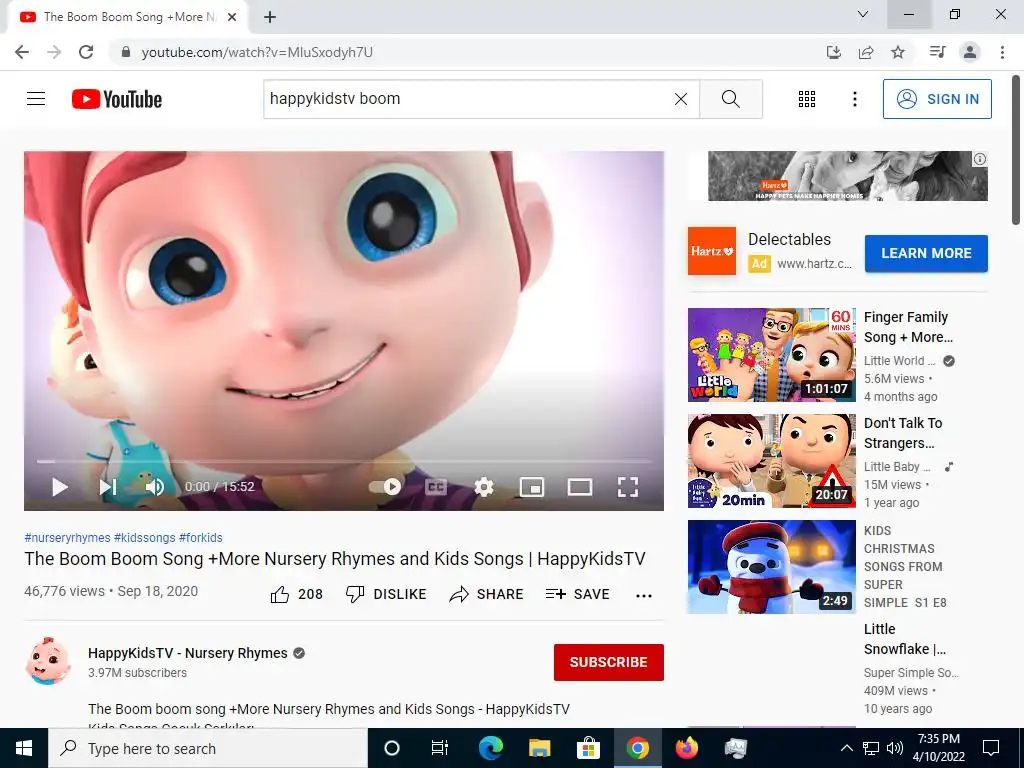Screen dimensions: 1024x768
Task: Go forward with the browser arrow
Action: click(54, 52)
